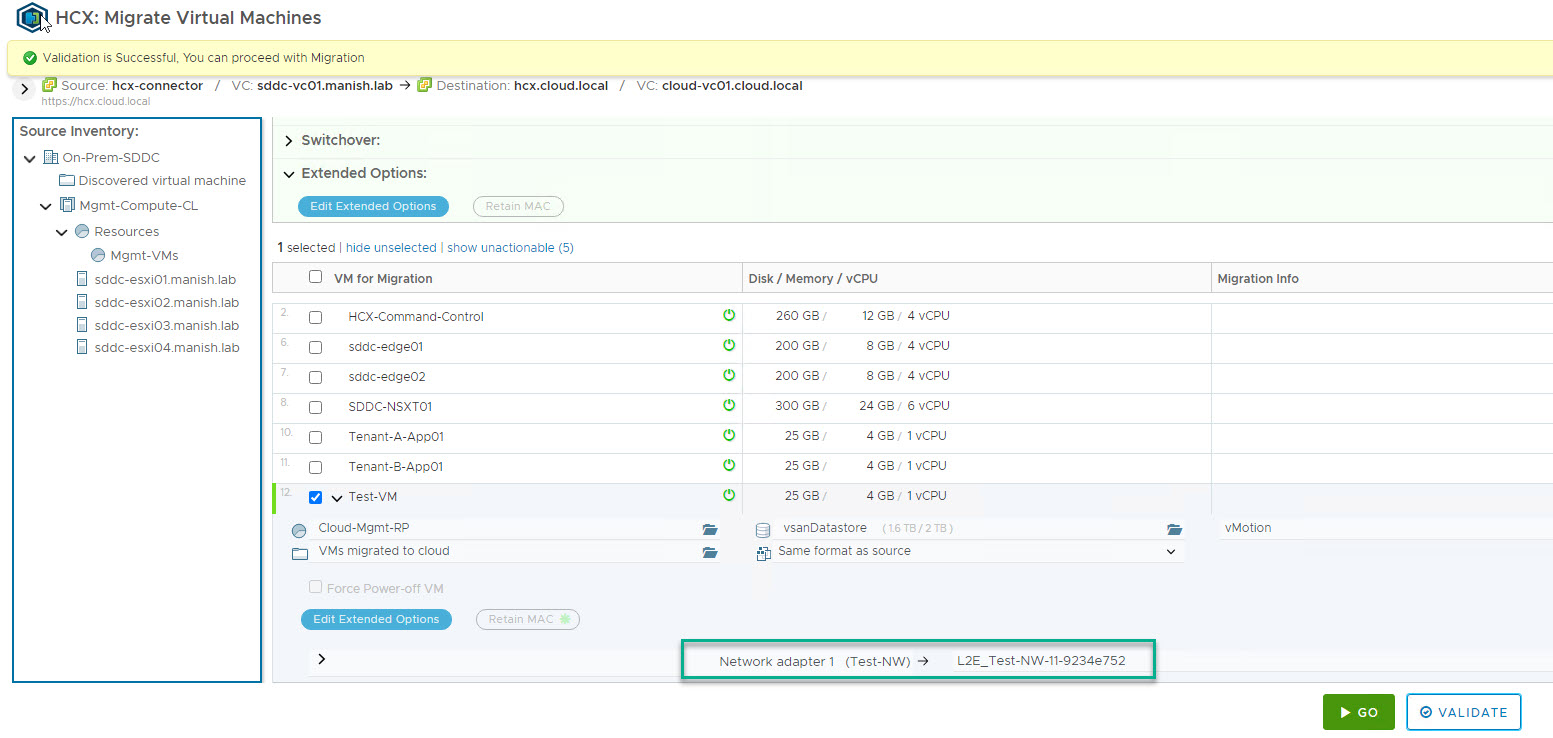Uncheck the Test-VM checkbox
The image size is (1553, 738).
point(316,498)
